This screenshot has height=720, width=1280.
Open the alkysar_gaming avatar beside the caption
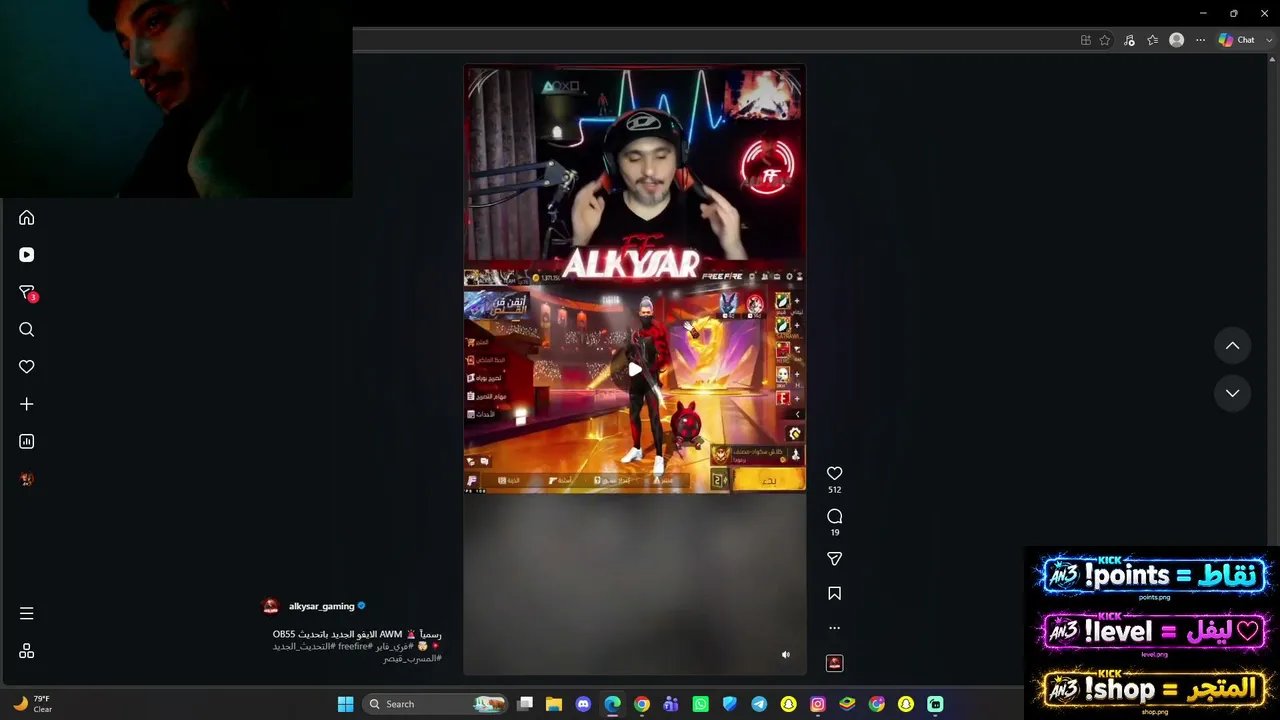tap(270, 606)
